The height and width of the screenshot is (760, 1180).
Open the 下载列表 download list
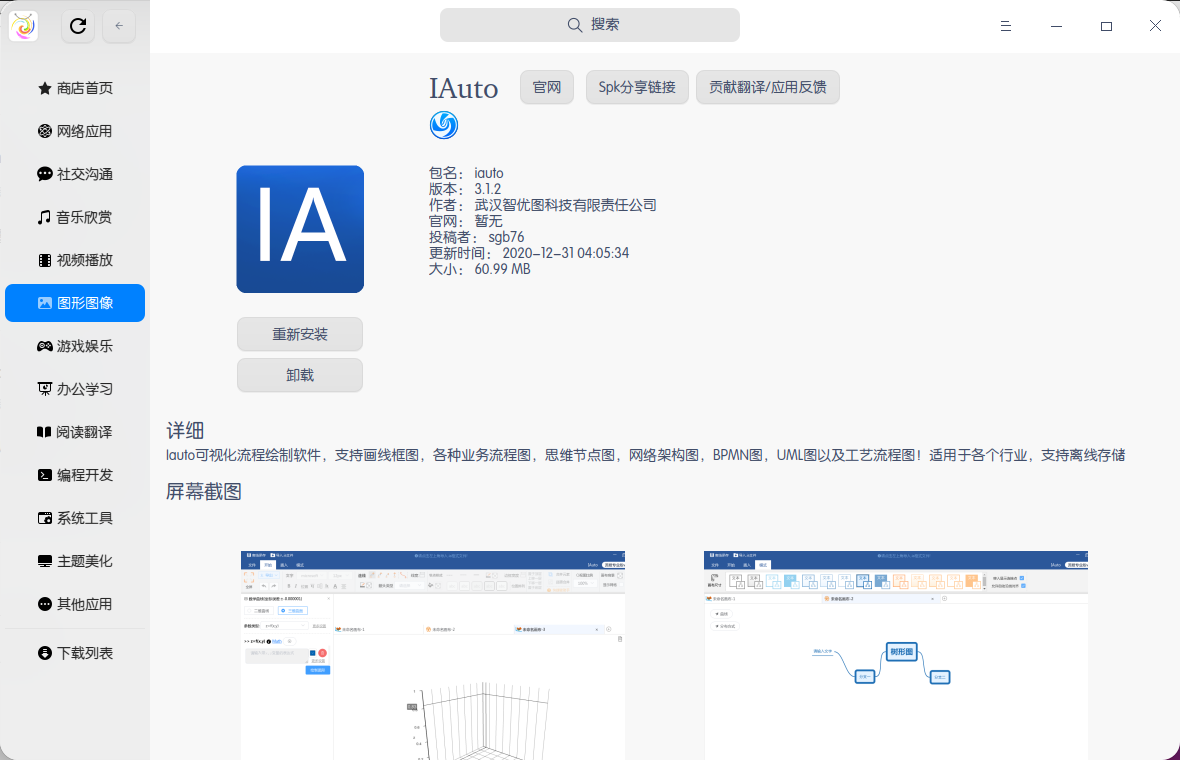pyautogui.click(x=75, y=653)
